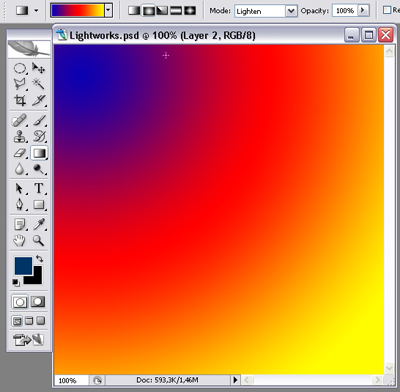Select the Brush tool
Screen dimensions: 400x392
pyautogui.click(x=38, y=120)
